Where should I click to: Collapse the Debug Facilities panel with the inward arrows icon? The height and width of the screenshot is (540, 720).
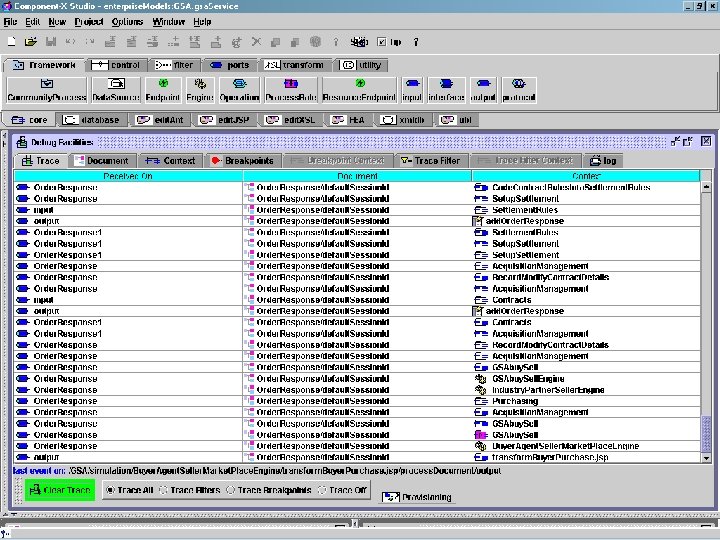tap(675, 141)
